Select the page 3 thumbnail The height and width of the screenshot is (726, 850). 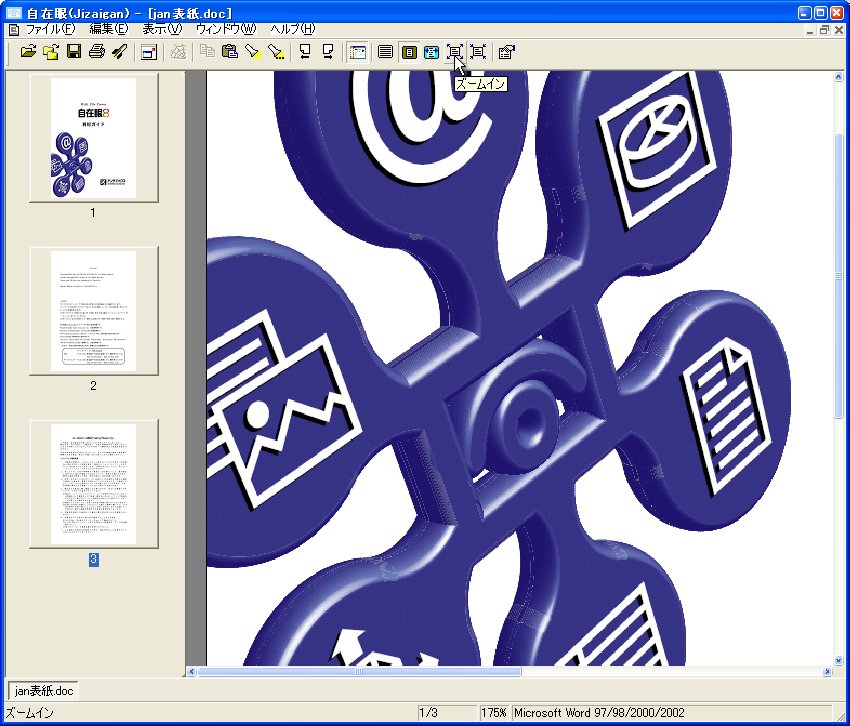(94, 484)
